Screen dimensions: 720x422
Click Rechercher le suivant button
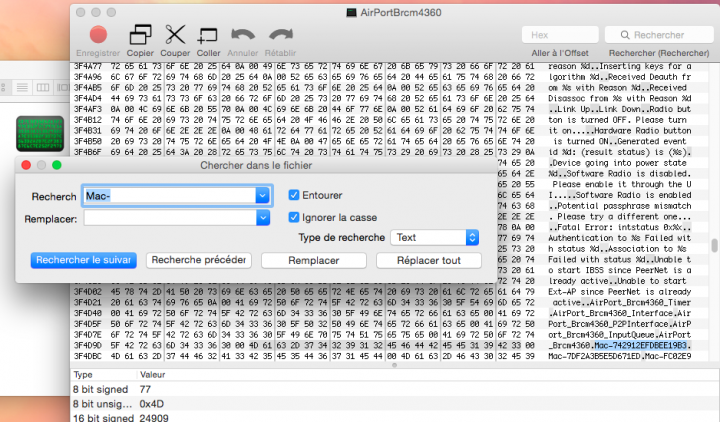84,260
